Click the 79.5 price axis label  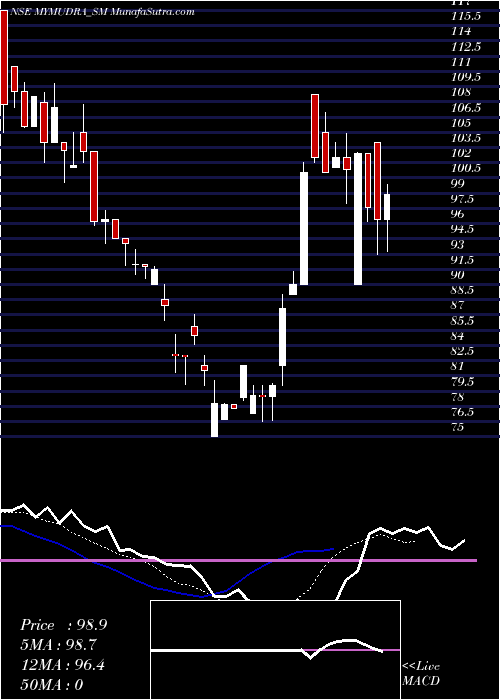coord(463,382)
